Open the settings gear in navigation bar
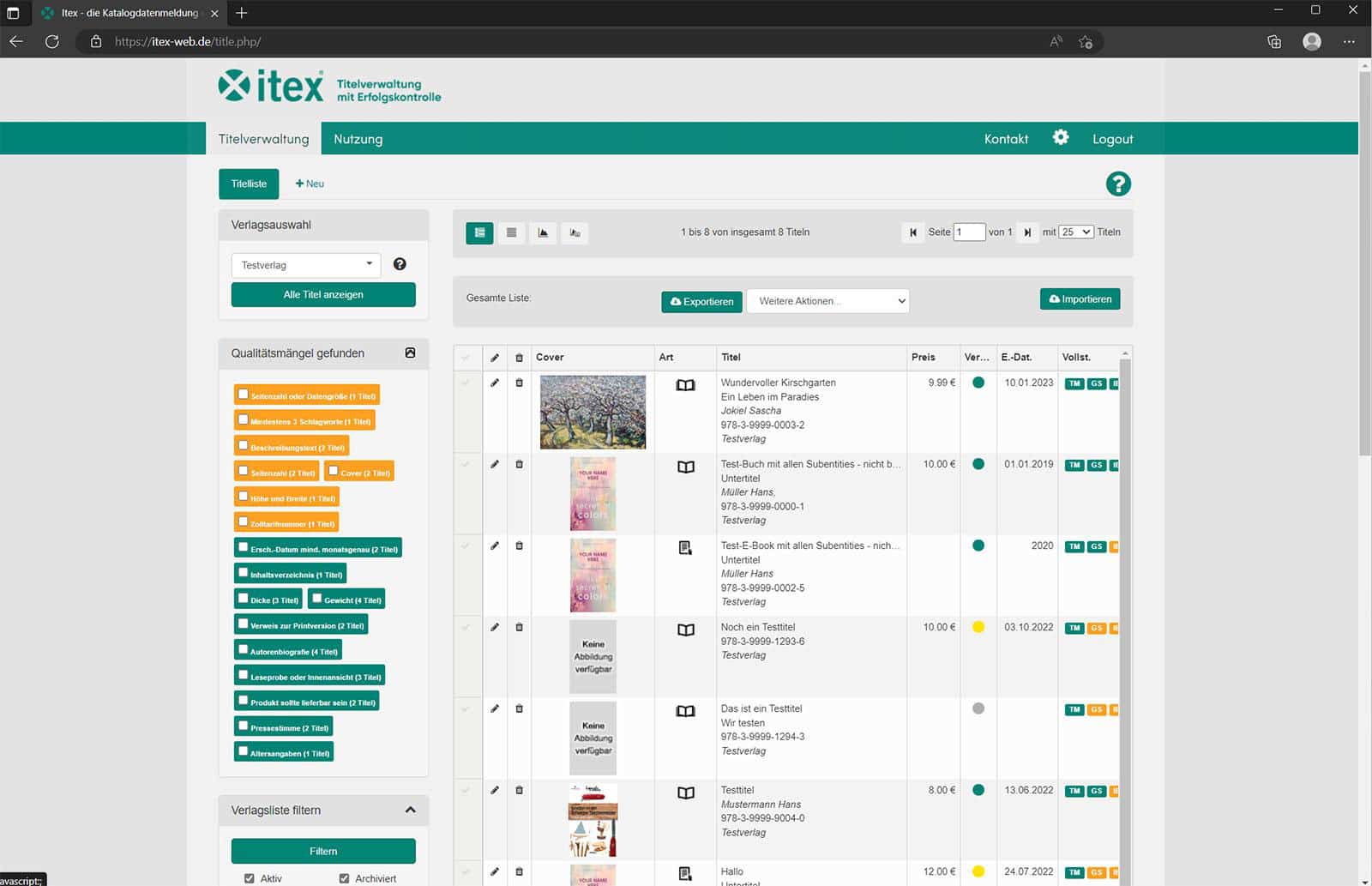 [x=1061, y=137]
